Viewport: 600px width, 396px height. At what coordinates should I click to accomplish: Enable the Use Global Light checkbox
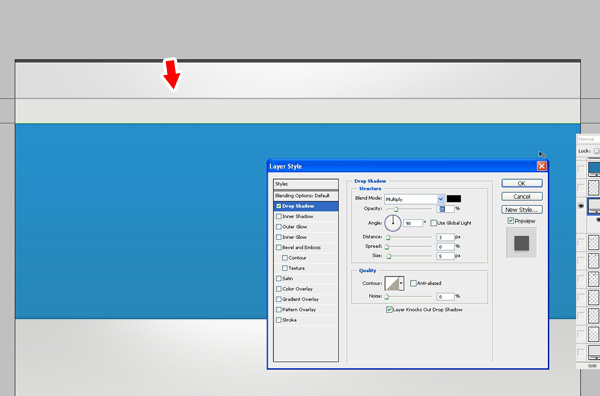[434, 223]
